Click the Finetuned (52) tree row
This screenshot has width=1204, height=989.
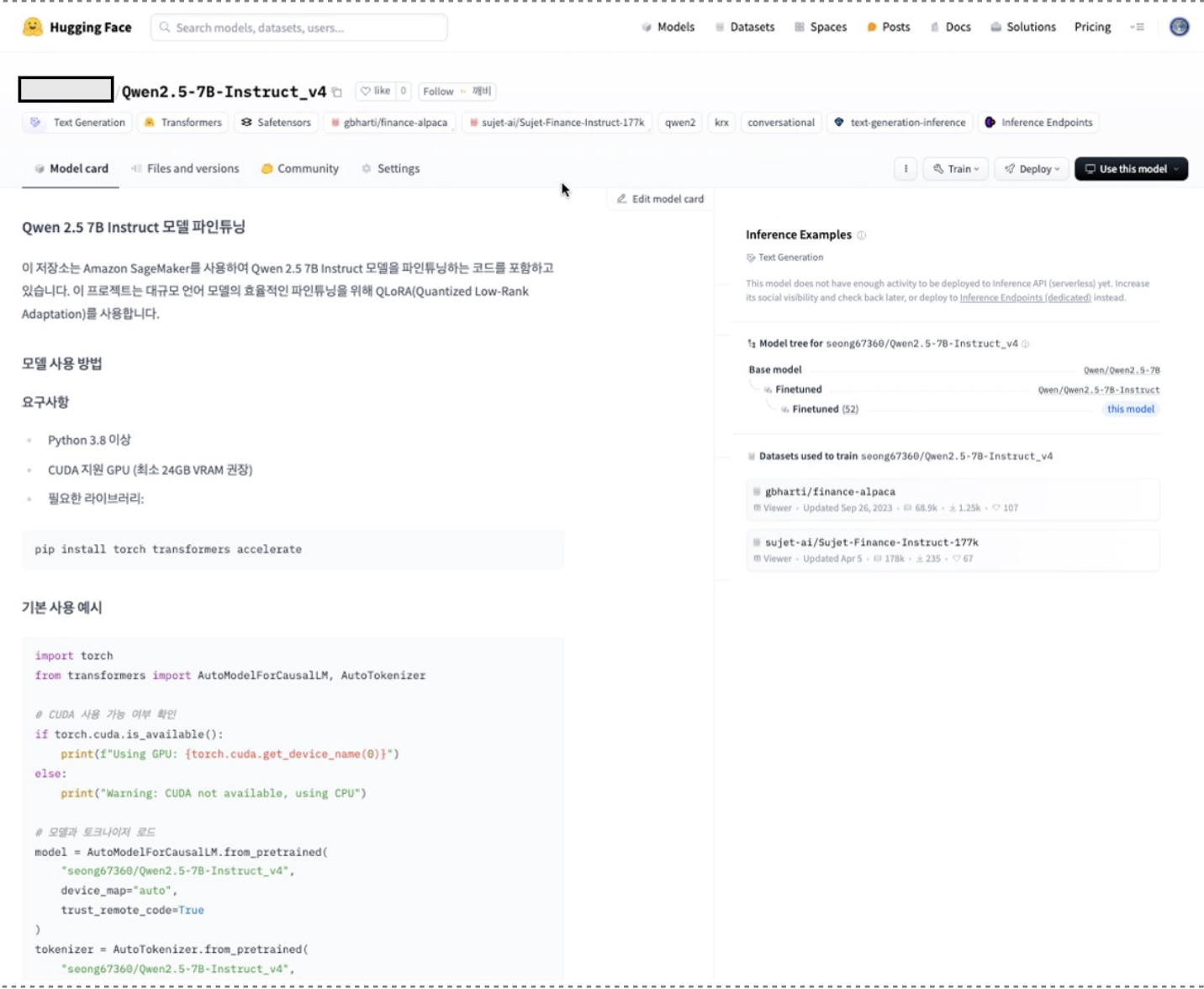click(x=825, y=410)
